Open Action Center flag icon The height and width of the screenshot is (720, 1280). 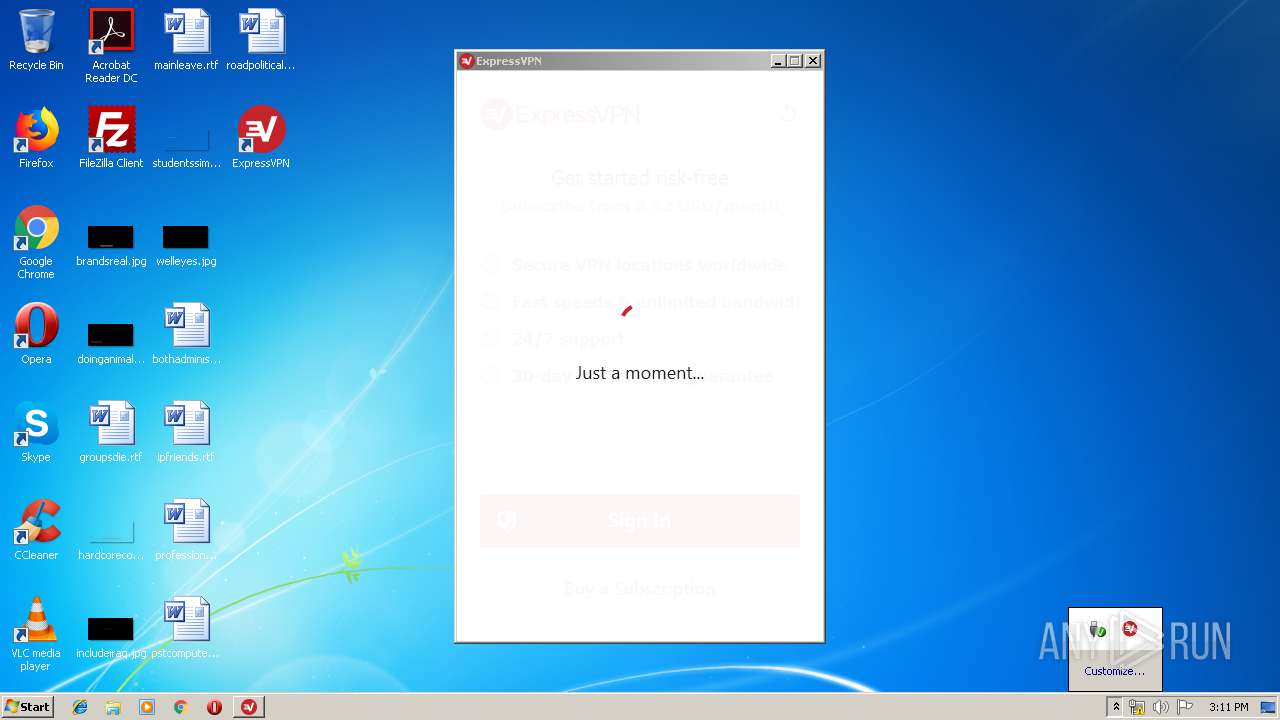(1185, 707)
